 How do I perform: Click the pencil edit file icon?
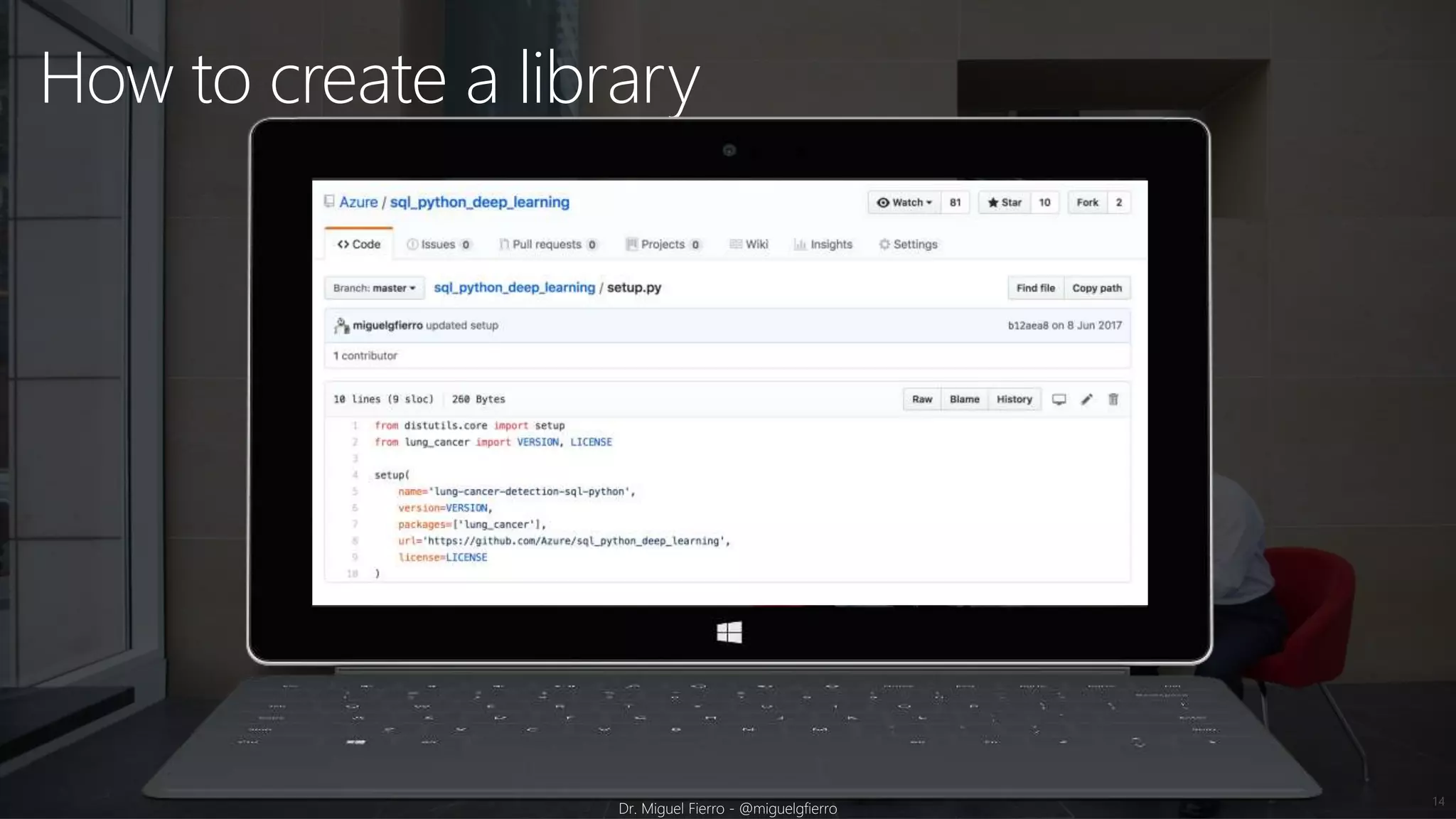coord(1087,400)
